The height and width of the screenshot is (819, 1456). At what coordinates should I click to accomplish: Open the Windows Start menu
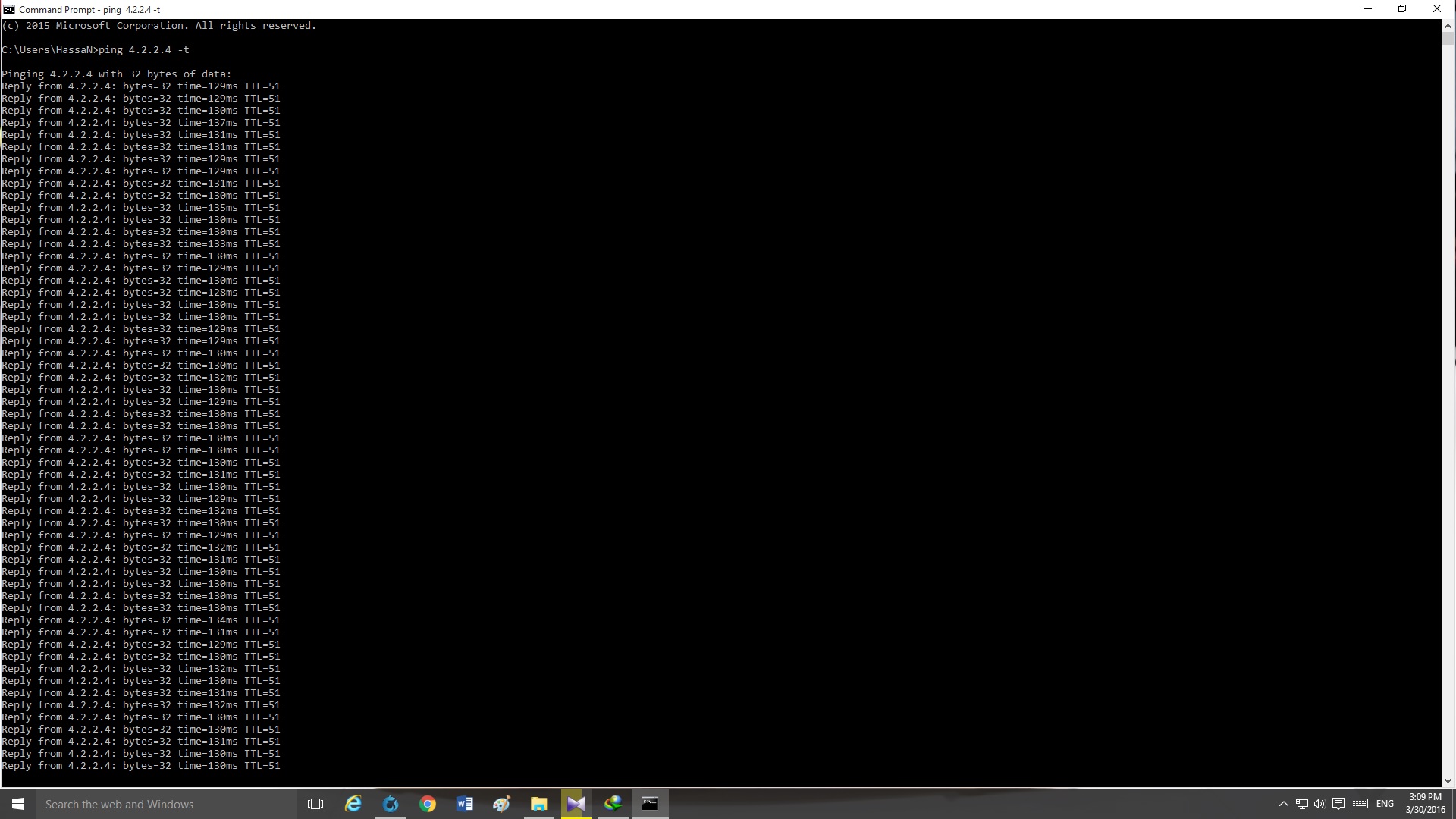pyautogui.click(x=18, y=804)
